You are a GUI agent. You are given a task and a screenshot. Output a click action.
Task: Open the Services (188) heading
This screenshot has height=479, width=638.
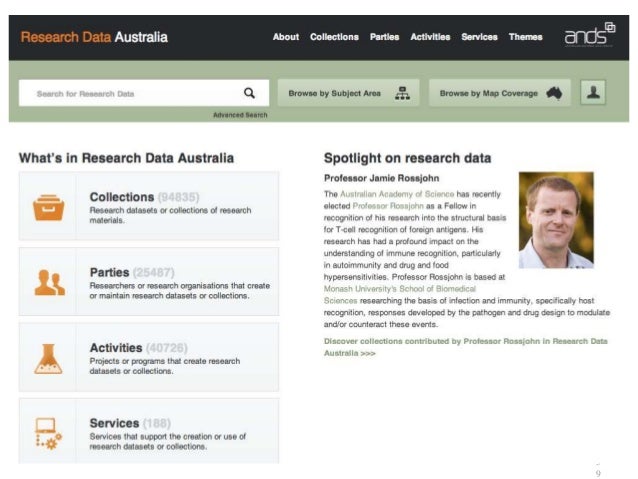[130, 423]
